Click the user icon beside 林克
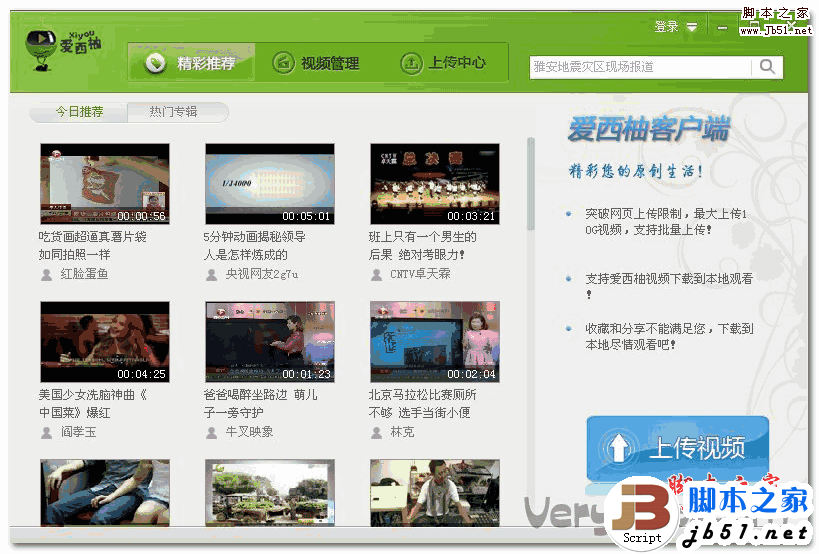Screen dimensions: 819x554 point(377,432)
